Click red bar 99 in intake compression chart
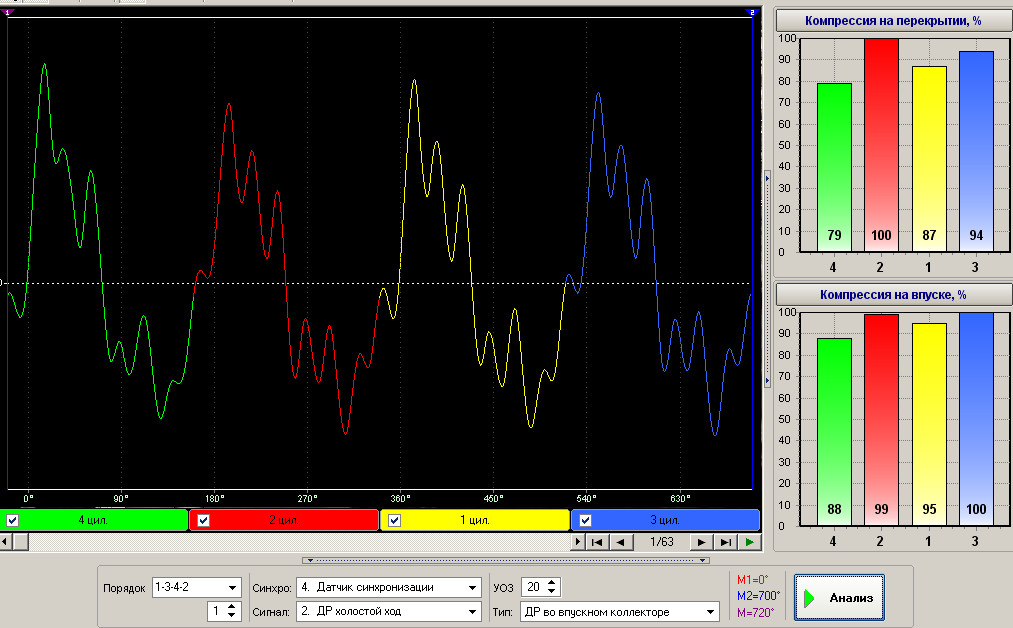The width and height of the screenshot is (1013, 628). [x=881, y=420]
